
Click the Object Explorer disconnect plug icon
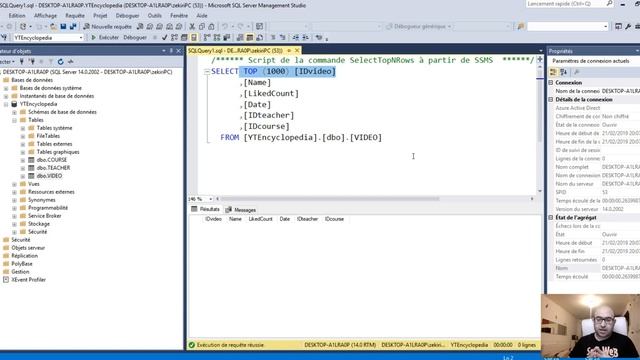tap(32, 62)
